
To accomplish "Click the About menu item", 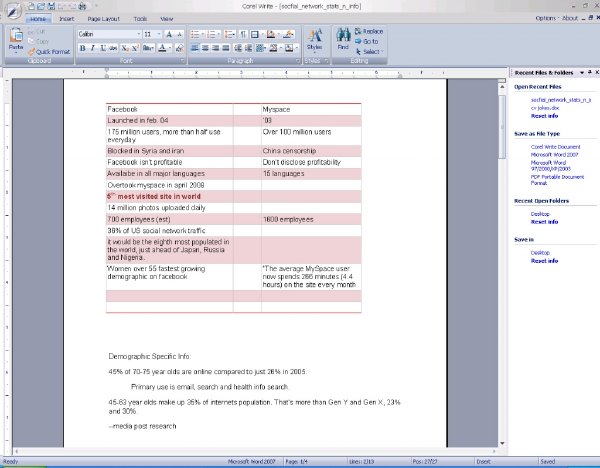I will pyautogui.click(x=570, y=18).
